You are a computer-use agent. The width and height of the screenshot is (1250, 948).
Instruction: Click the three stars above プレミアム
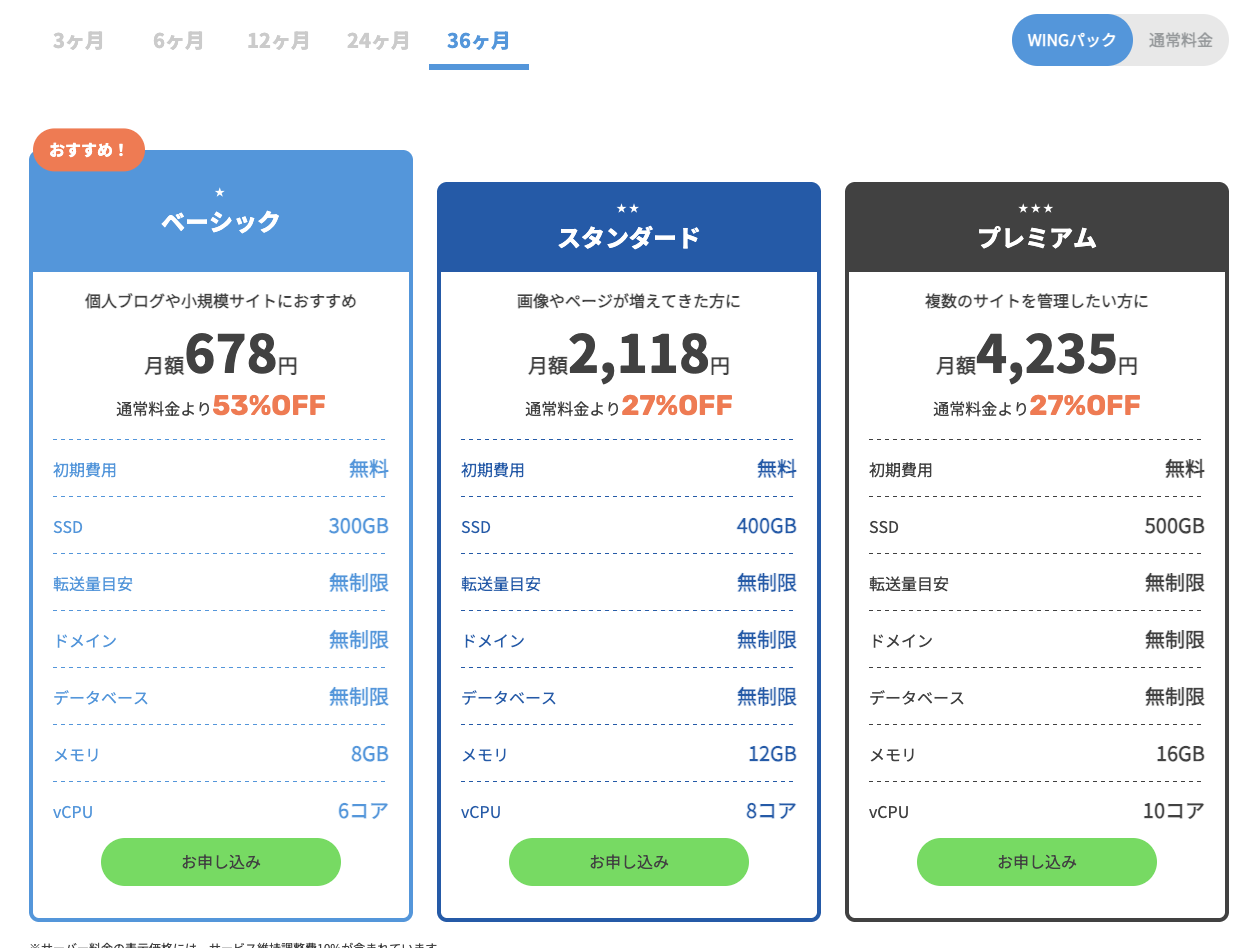1036,208
